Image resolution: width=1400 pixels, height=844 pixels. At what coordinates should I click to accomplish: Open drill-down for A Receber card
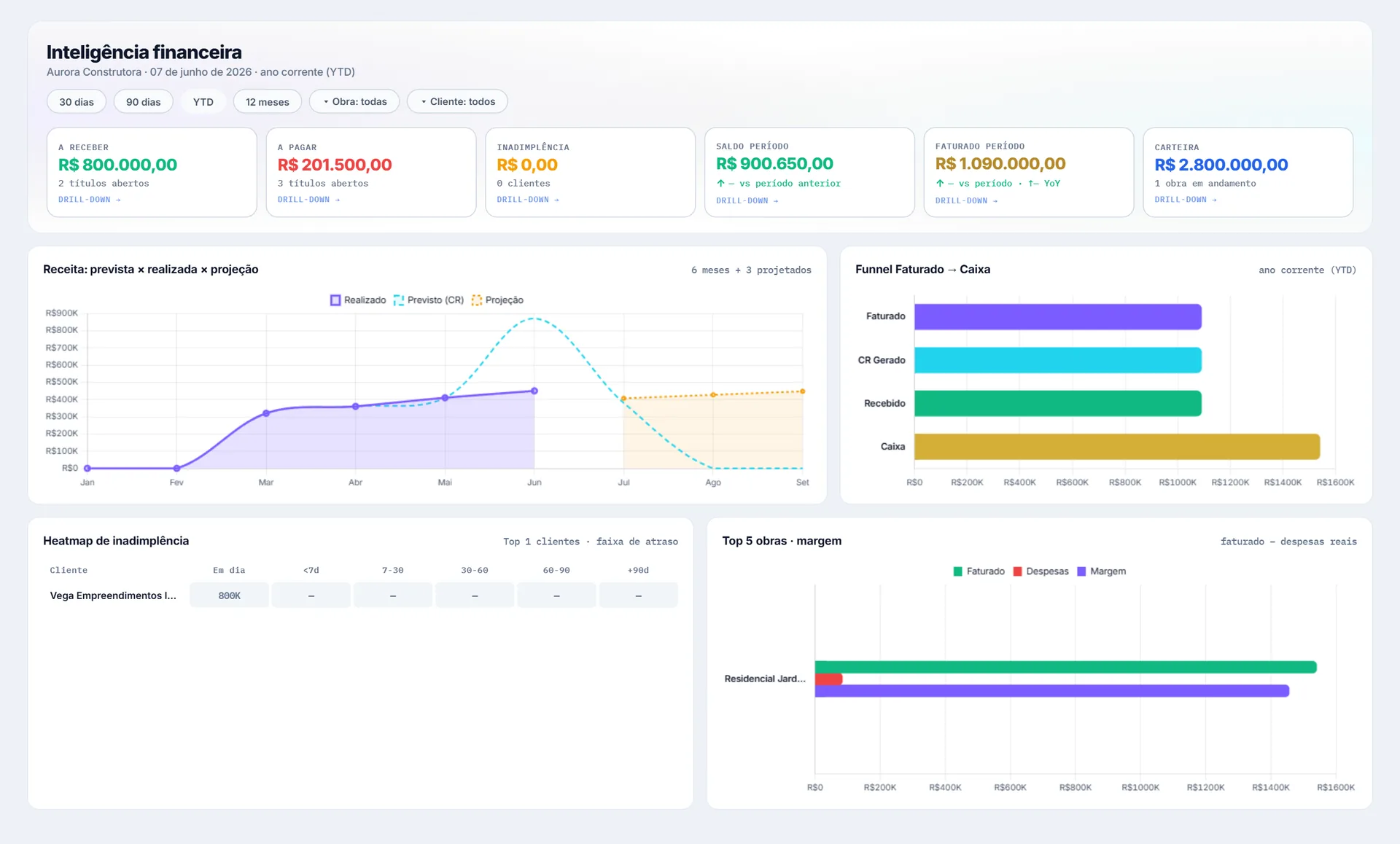tap(90, 200)
